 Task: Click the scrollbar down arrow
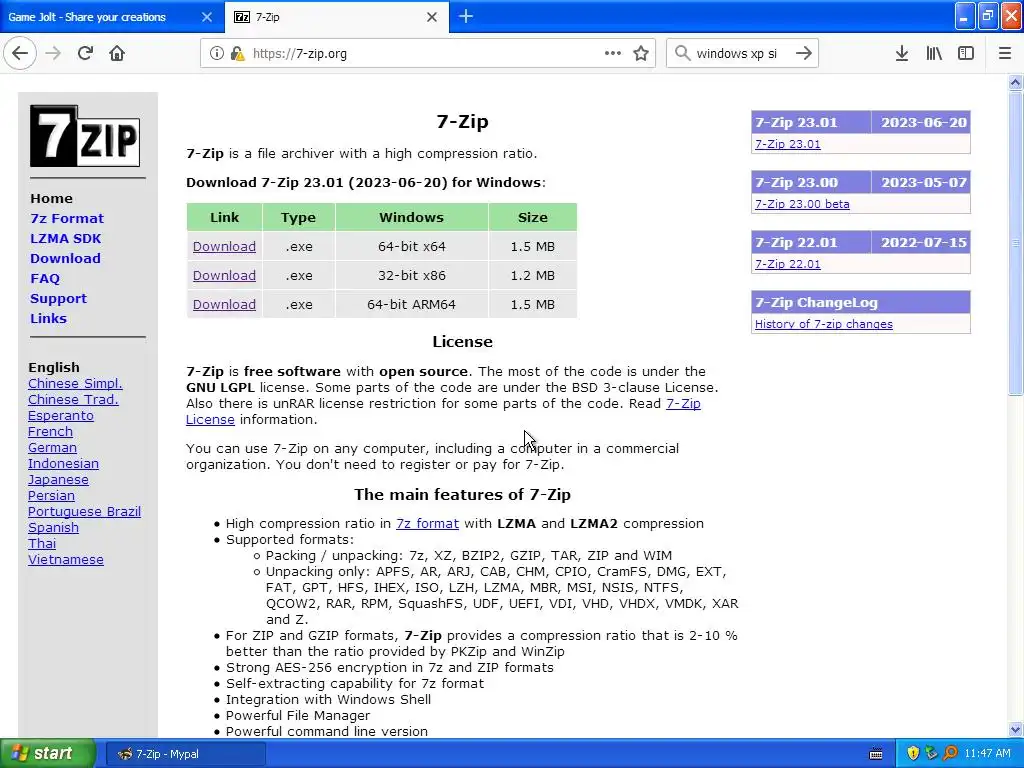click(1016, 729)
